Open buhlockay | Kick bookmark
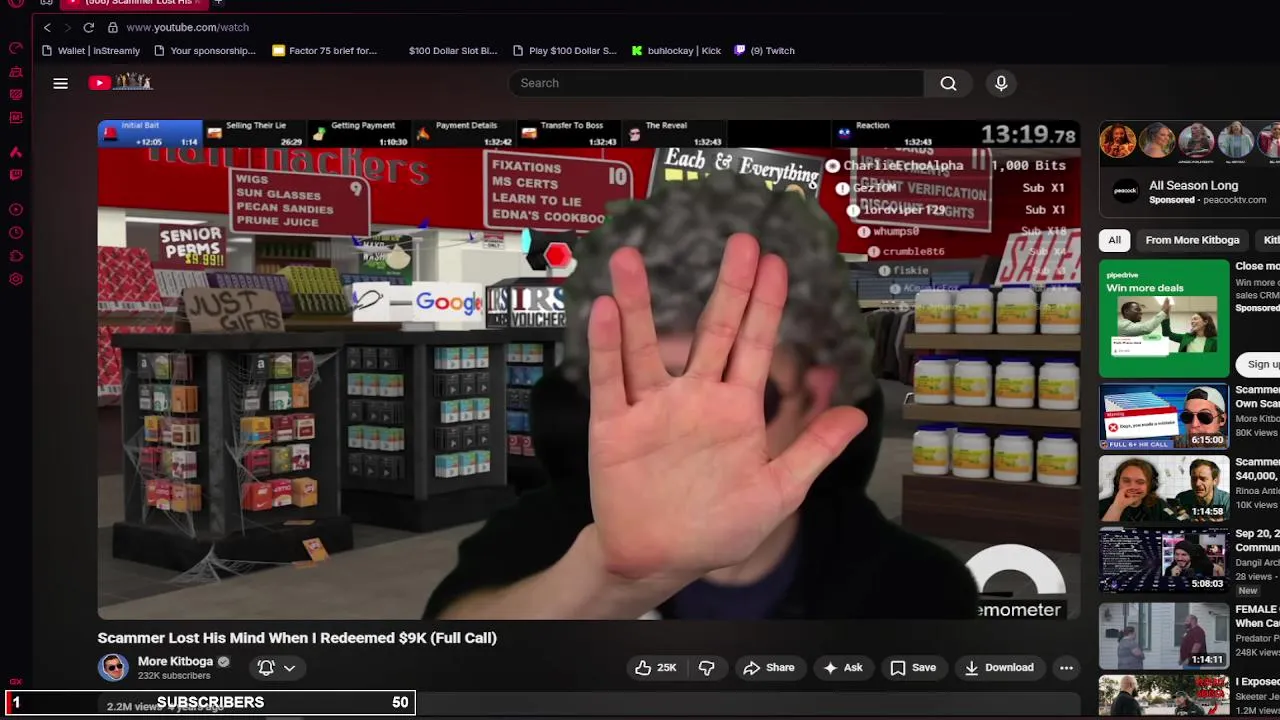The image size is (1280, 720). tap(676, 50)
